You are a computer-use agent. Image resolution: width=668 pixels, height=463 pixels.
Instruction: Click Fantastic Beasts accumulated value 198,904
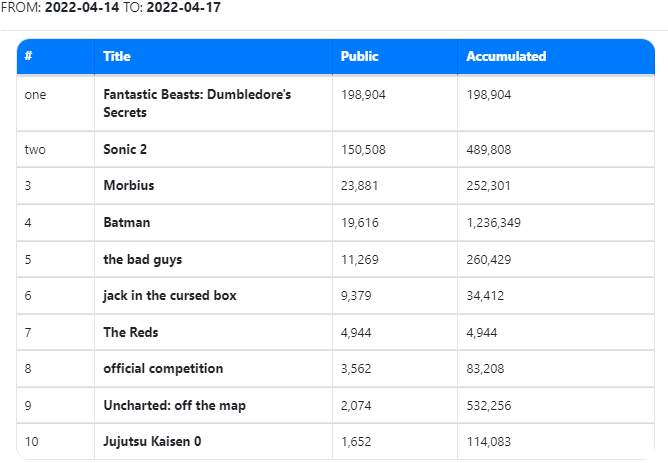[489, 95]
